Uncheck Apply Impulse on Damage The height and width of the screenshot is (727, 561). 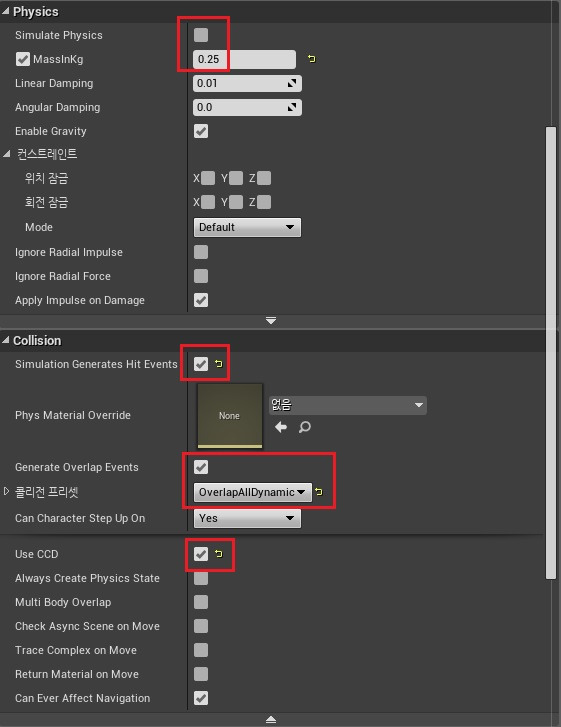(x=201, y=300)
